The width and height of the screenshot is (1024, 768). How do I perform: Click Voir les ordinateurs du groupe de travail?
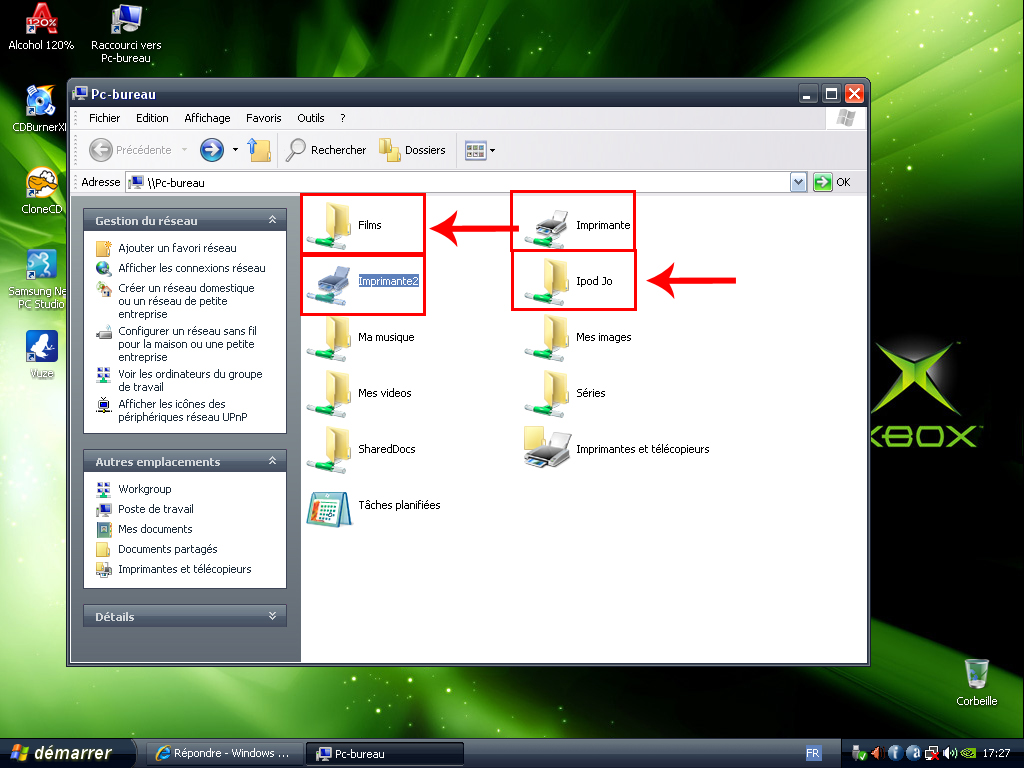pyautogui.click(x=179, y=380)
